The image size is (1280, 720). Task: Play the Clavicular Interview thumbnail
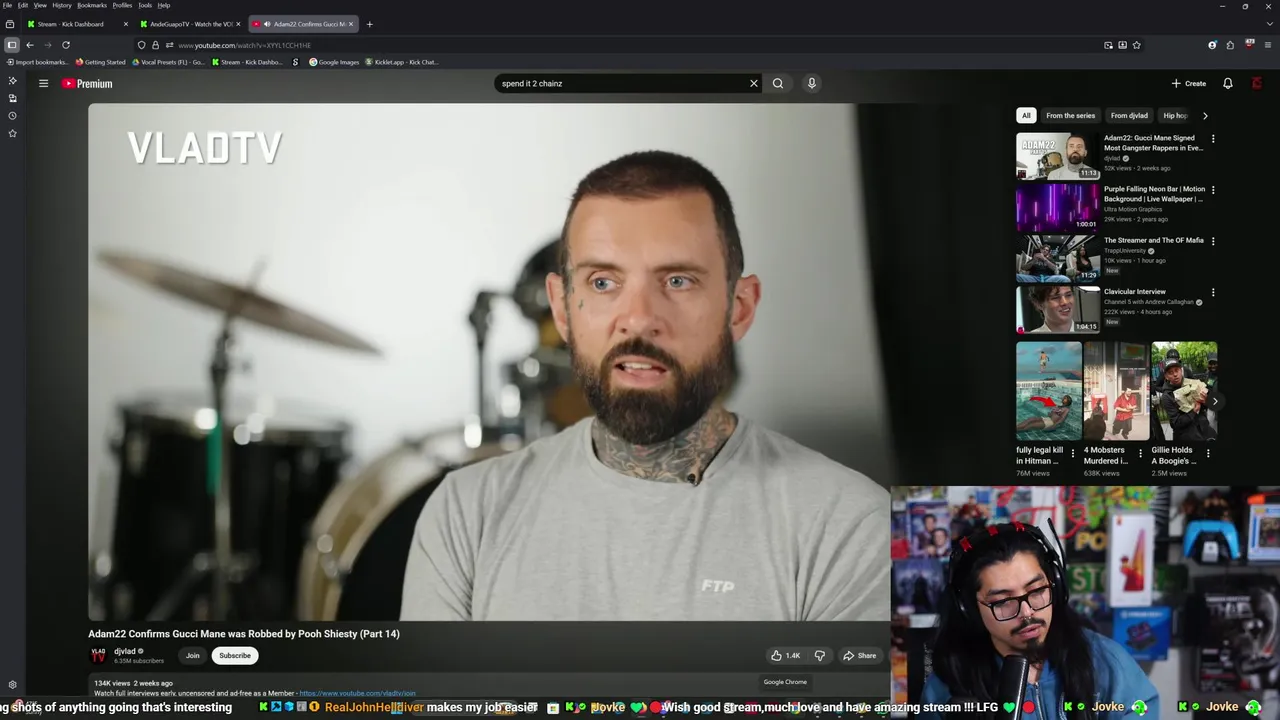[x=1057, y=309]
